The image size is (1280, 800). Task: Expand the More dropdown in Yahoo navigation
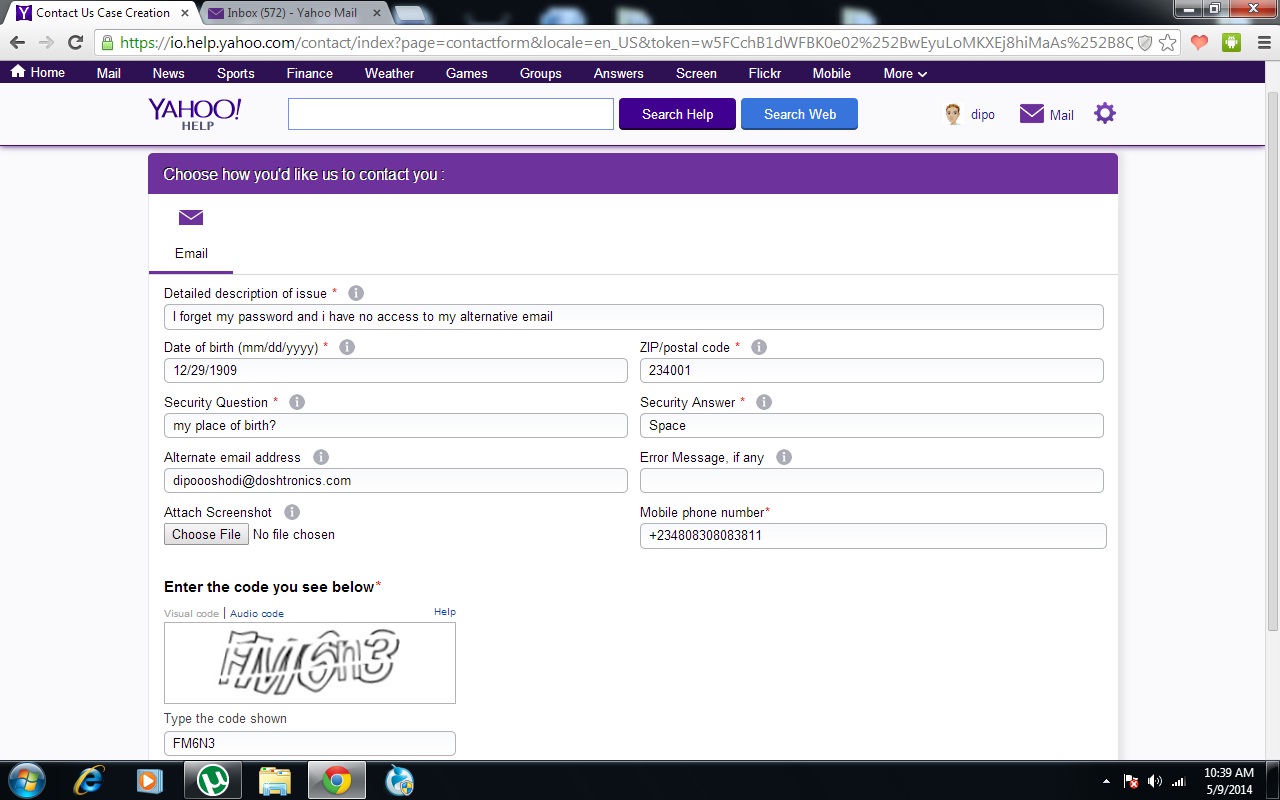[905, 73]
